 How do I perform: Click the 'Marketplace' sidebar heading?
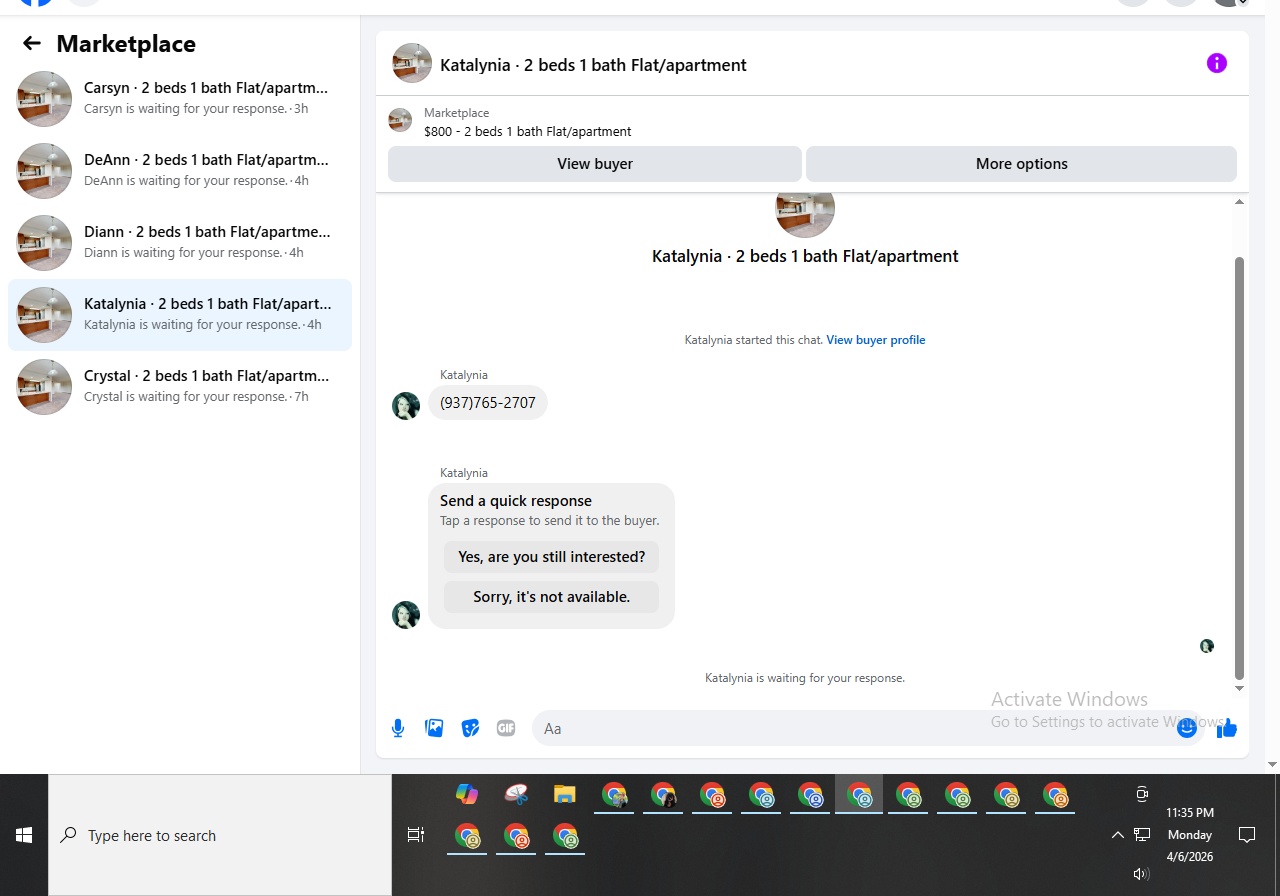point(126,43)
